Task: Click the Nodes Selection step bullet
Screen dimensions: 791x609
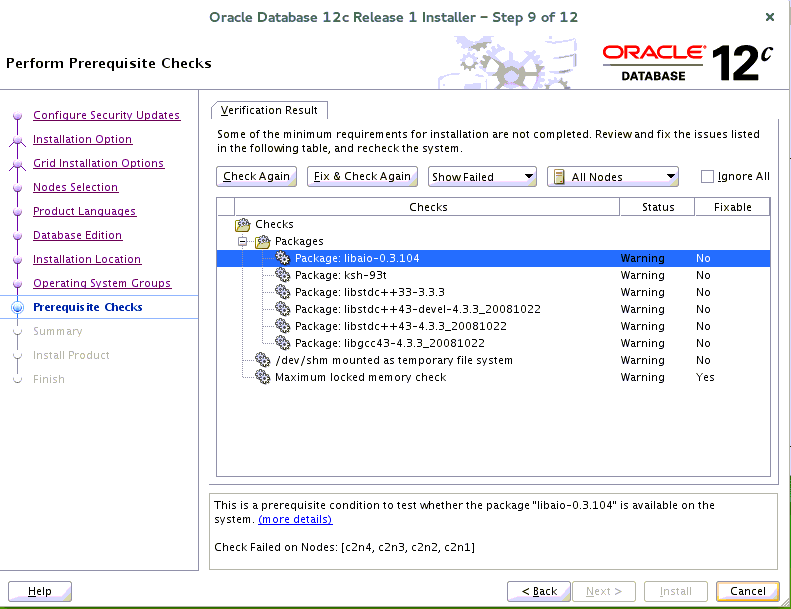Action: point(18,188)
